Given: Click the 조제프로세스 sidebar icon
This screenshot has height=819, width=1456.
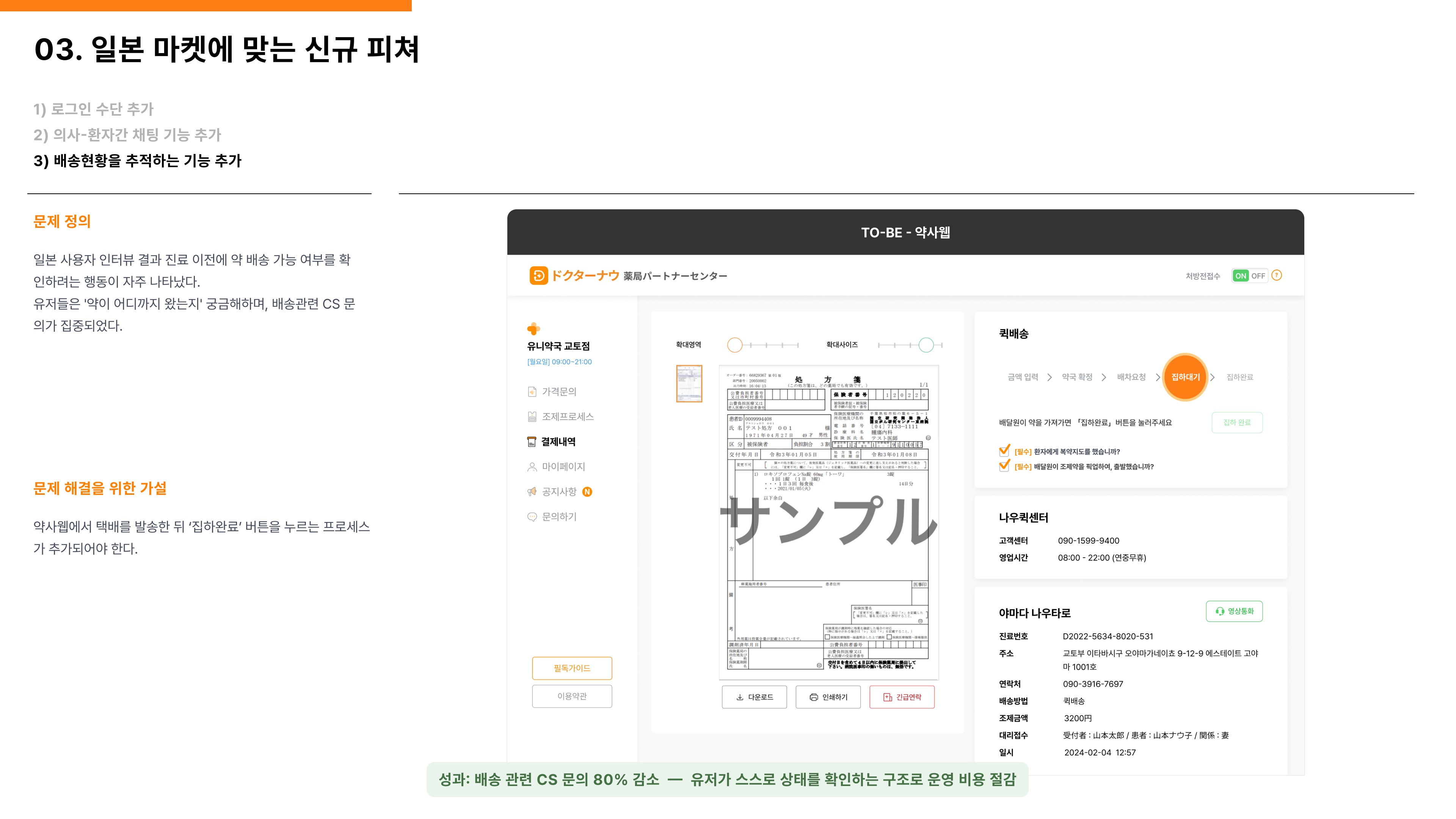Looking at the screenshot, I should (532, 417).
